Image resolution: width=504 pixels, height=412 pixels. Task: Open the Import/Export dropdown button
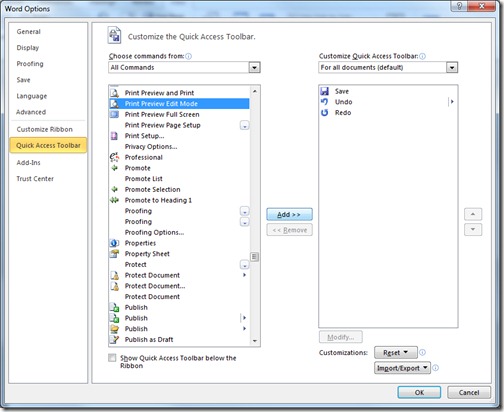pyautogui.click(x=402, y=368)
